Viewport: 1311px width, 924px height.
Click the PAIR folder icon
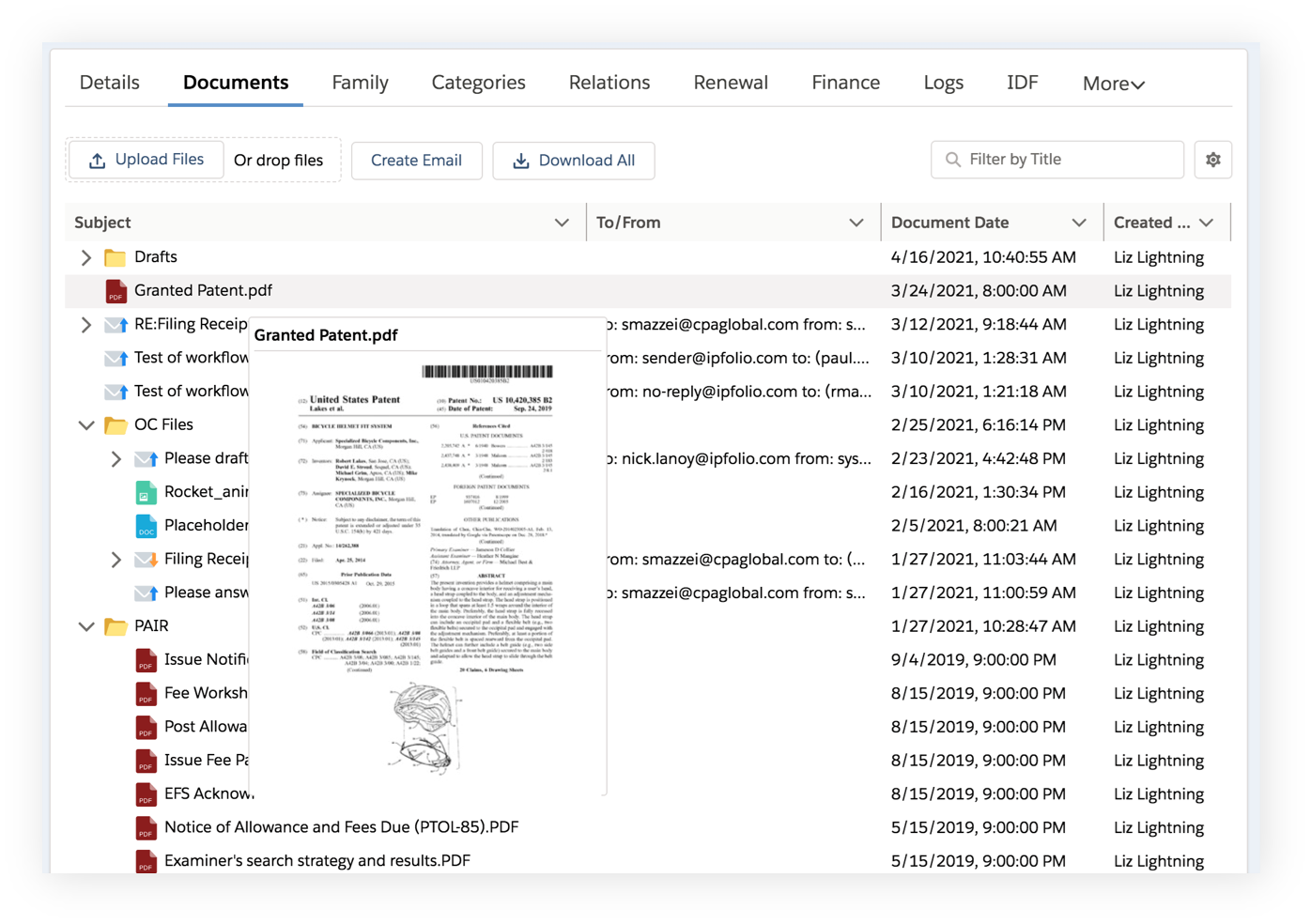(x=116, y=626)
